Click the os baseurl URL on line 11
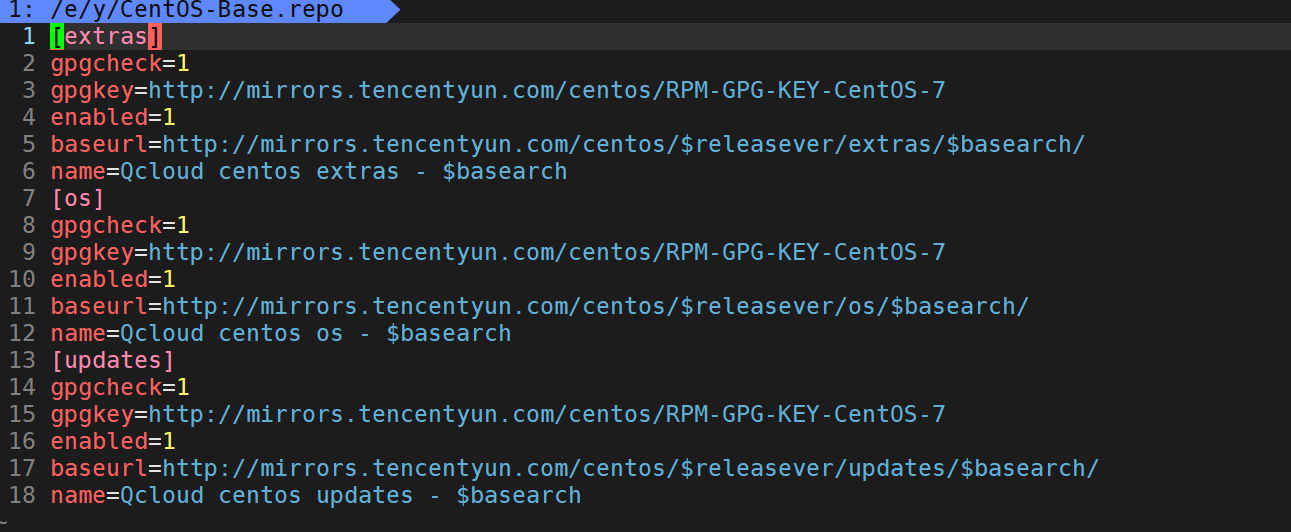Screen dimensions: 1291x532 tap(596, 307)
